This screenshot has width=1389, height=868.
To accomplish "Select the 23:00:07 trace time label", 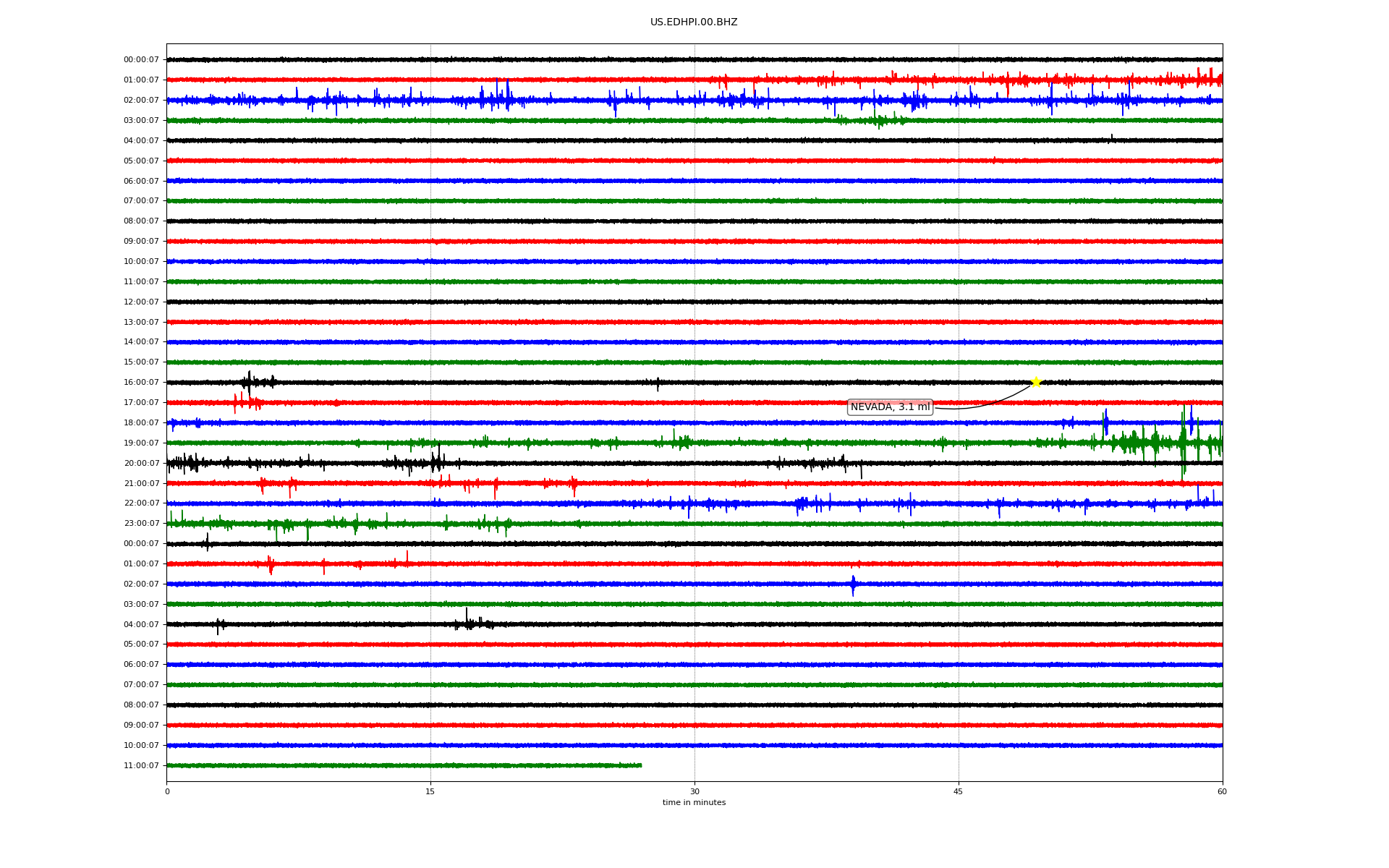I will point(141,524).
